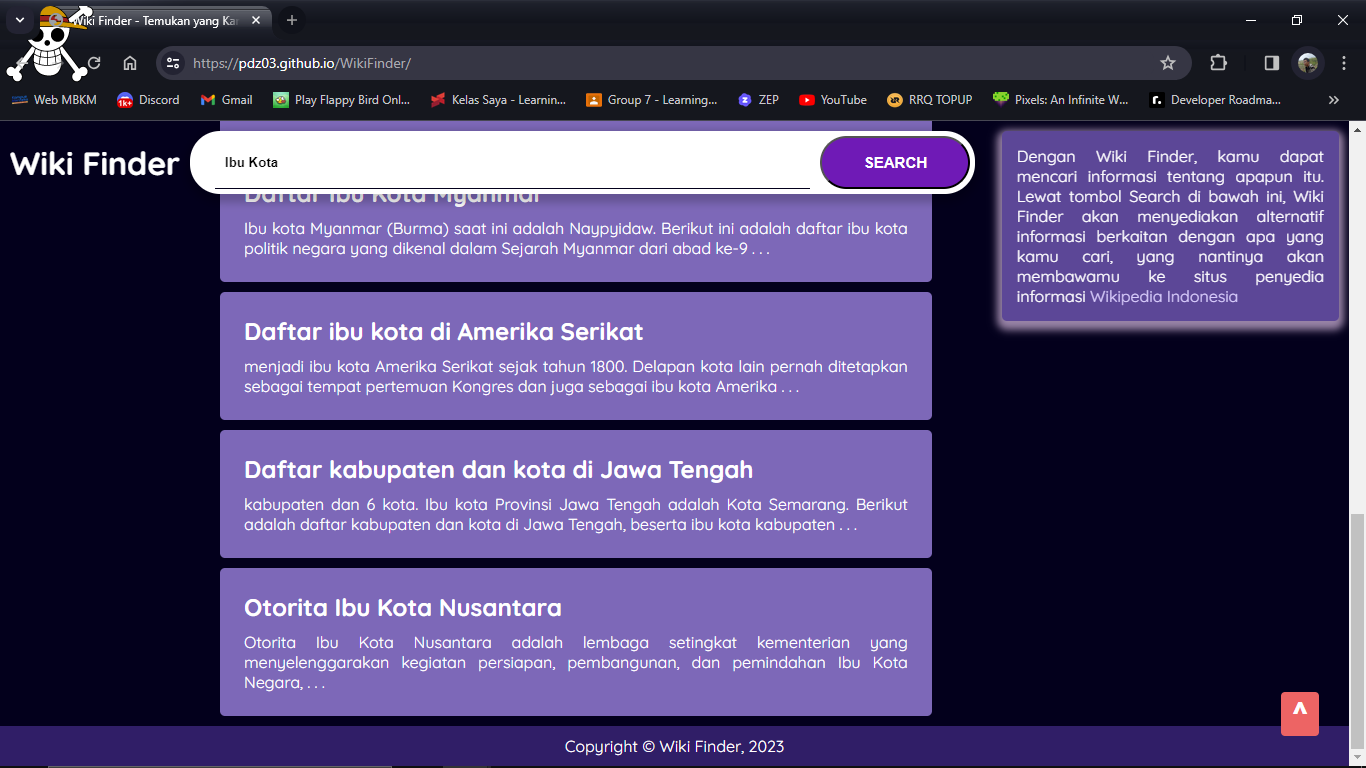
Task: Follow the Wikipedia Indonesia link
Action: pos(1164,297)
